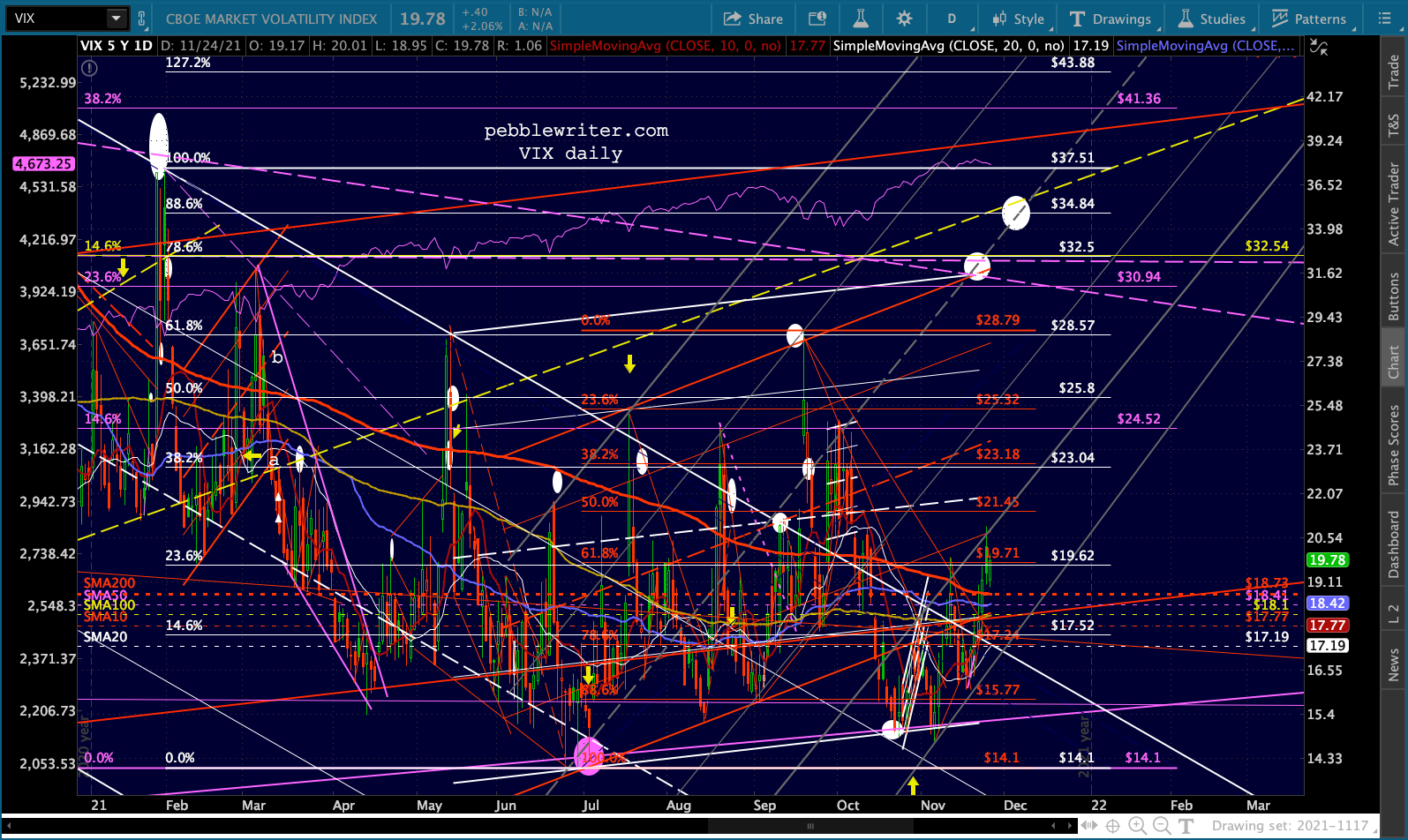The height and width of the screenshot is (840, 1408).
Task: Open the chart grid list menu icon
Action: pos(1384,19)
